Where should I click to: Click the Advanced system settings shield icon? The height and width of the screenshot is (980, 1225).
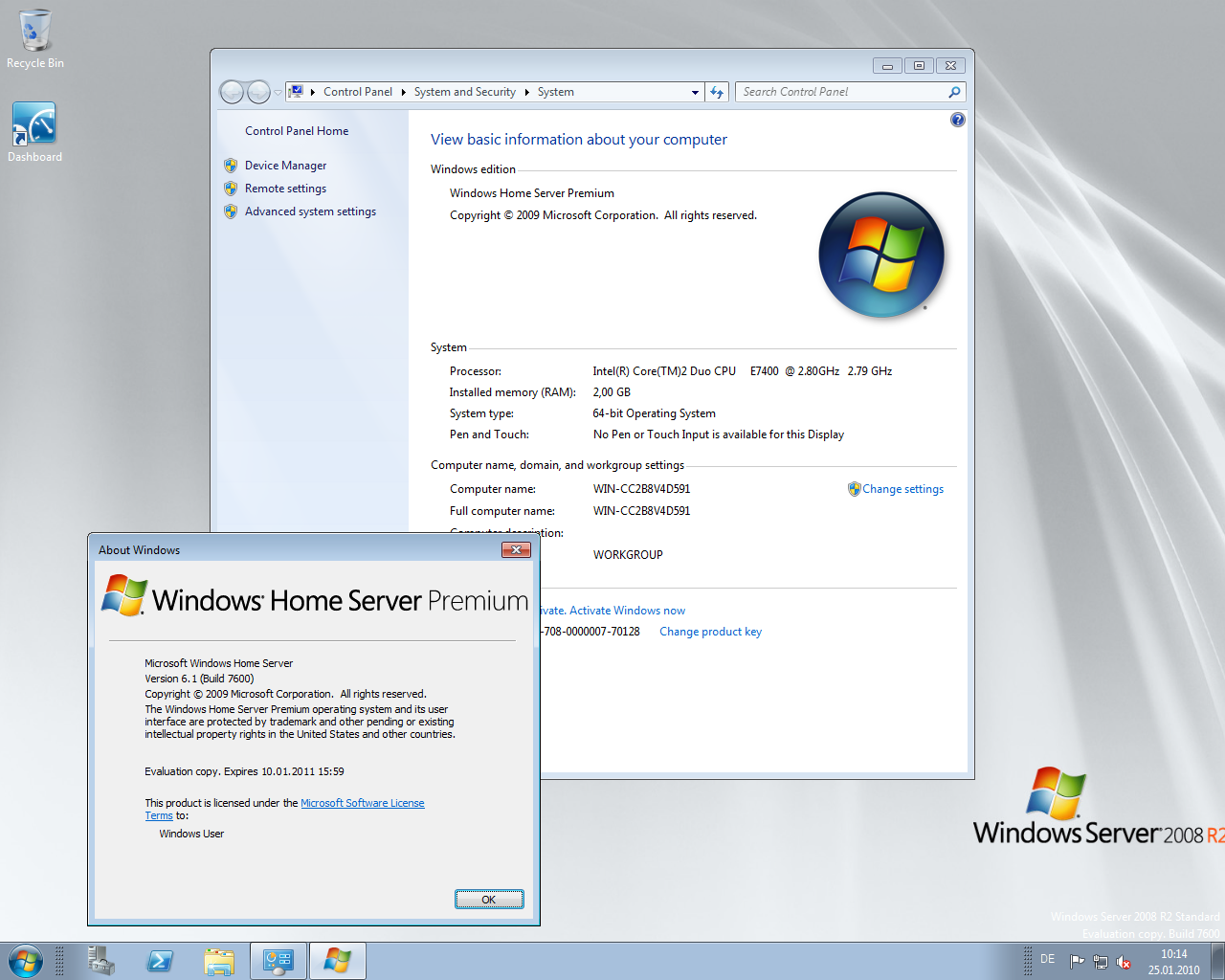click(231, 212)
